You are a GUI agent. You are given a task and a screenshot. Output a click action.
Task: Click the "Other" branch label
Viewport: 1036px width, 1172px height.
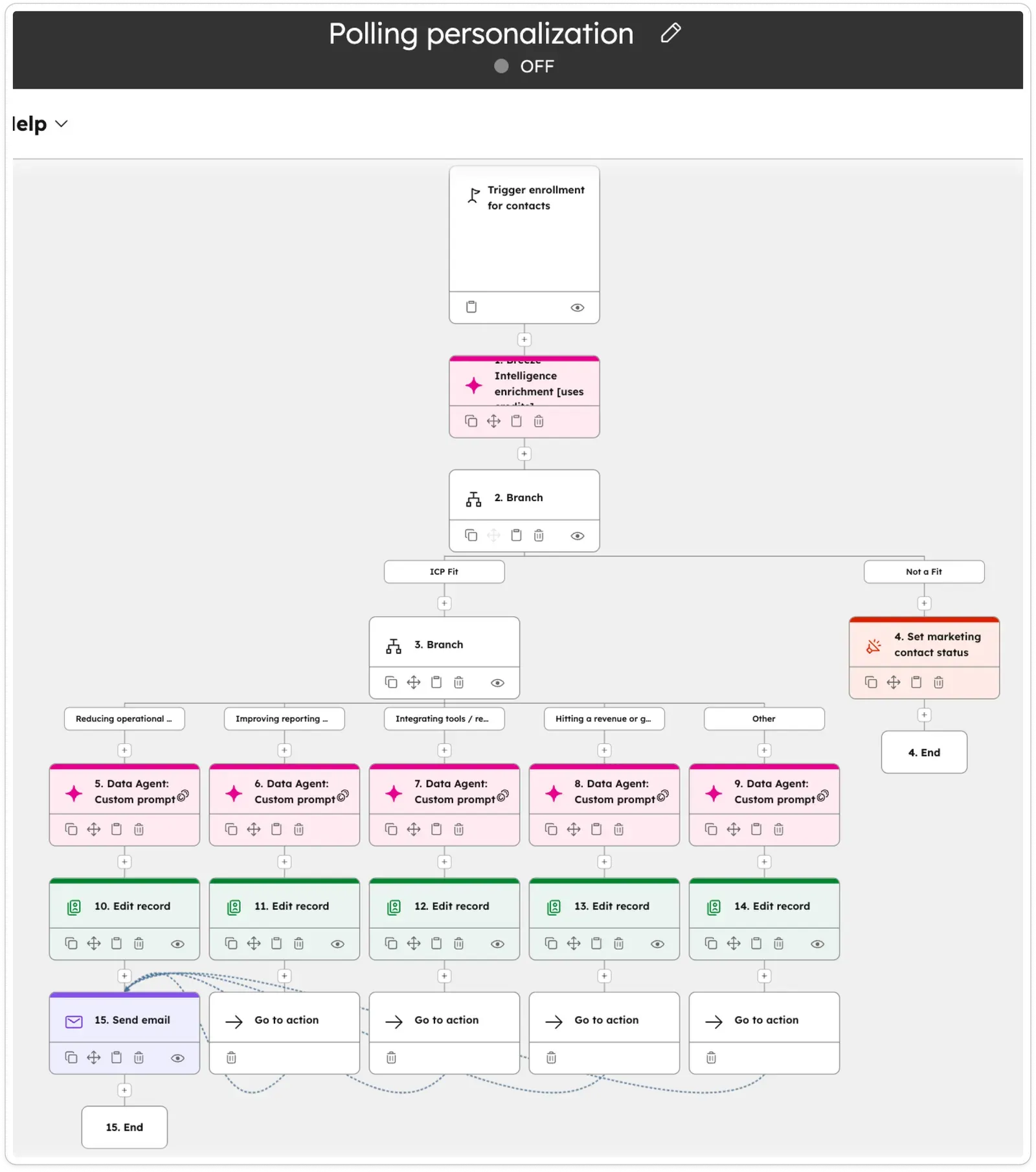[x=764, y=719]
